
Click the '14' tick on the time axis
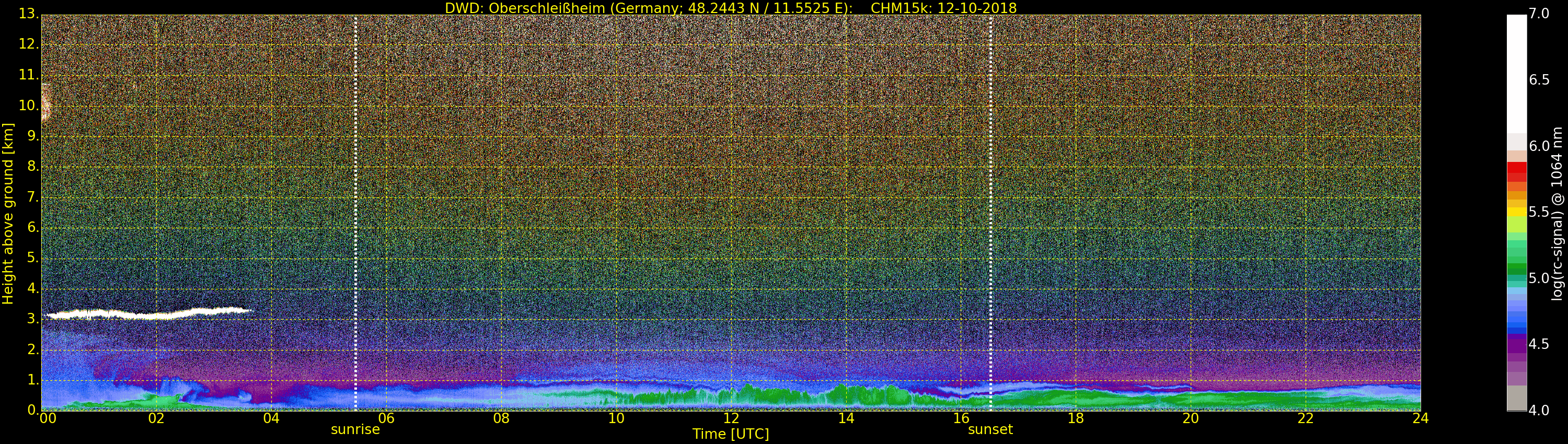(x=846, y=418)
